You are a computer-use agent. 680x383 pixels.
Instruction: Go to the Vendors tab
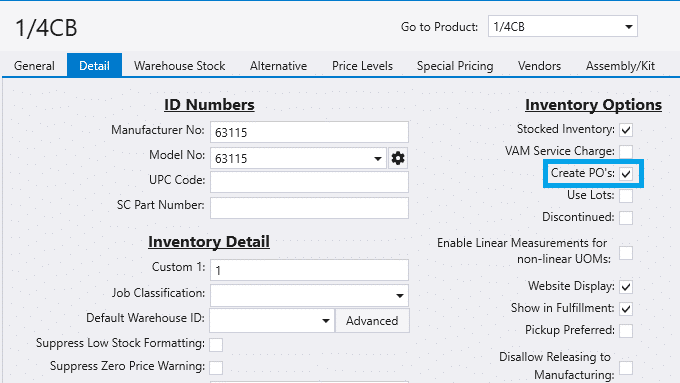click(x=539, y=66)
